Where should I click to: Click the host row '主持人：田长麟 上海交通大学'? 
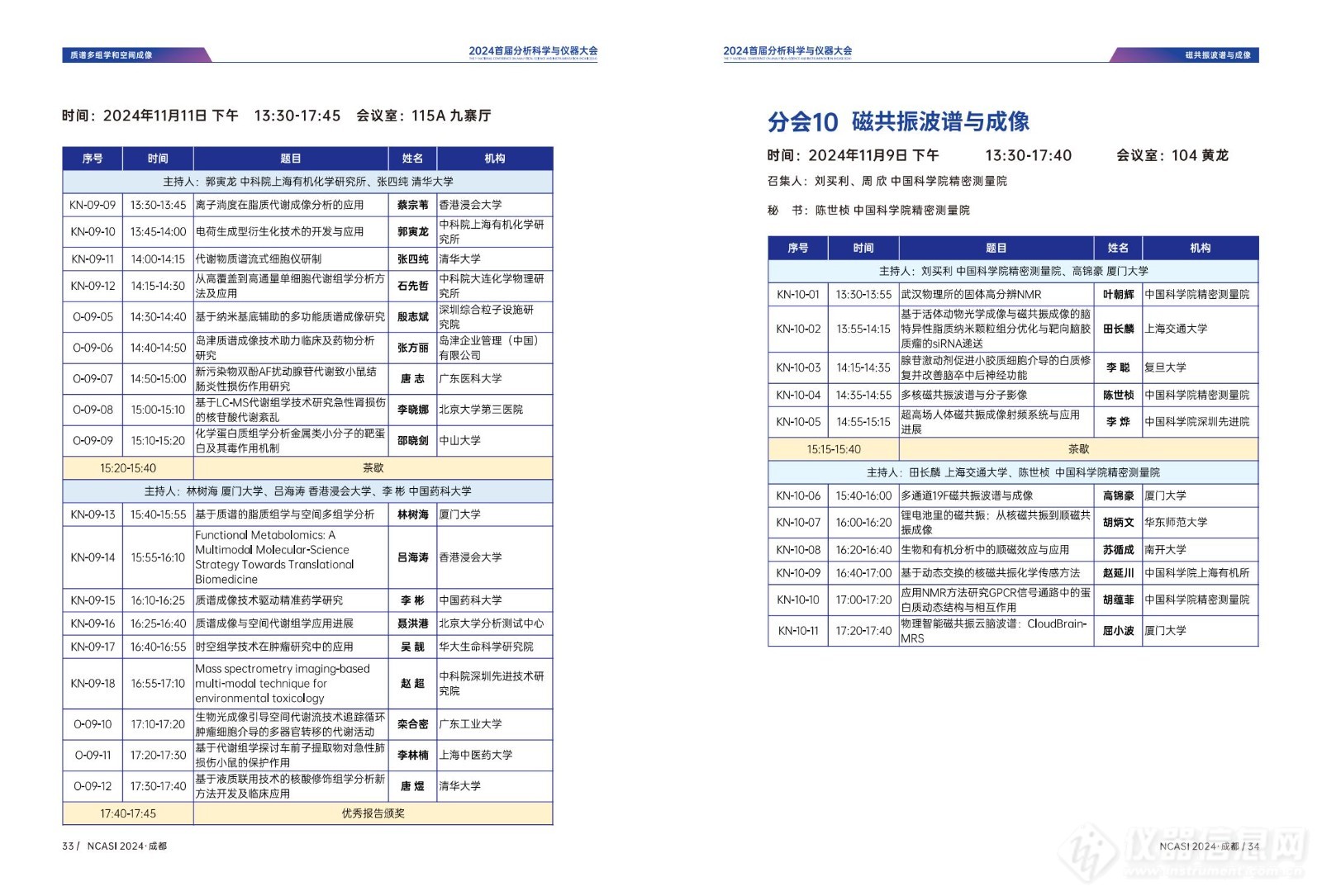tap(1013, 472)
